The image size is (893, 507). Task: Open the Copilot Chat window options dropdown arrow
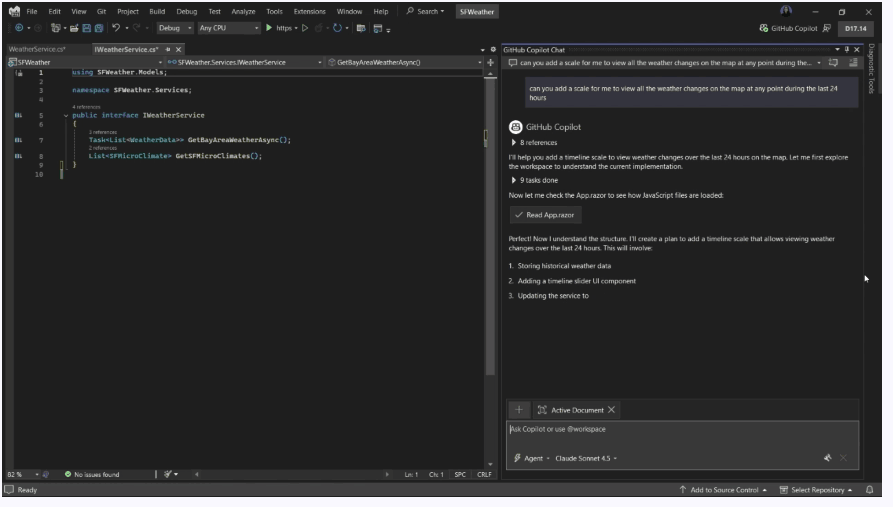[837, 50]
